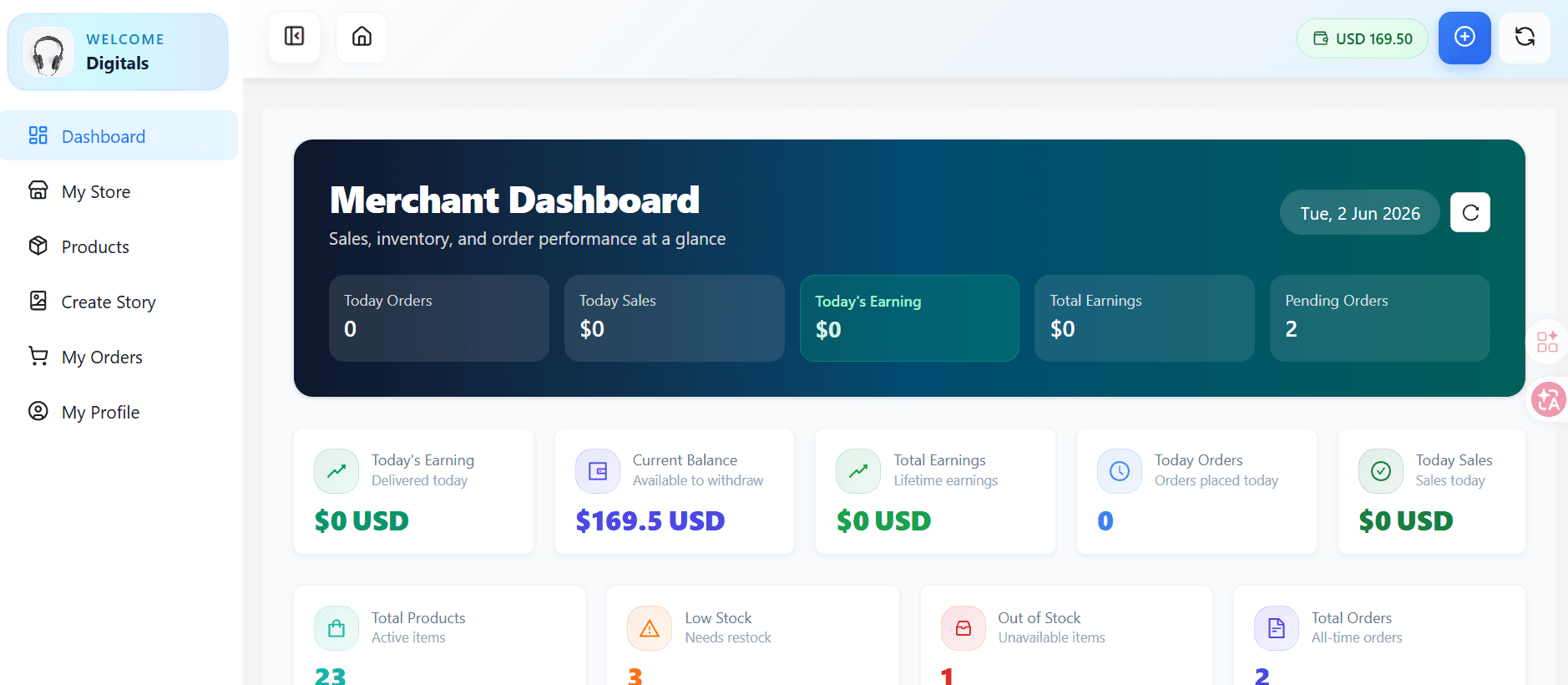Viewport: 1568px width, 685px height.
Task: Click the Total Orders document icon
Action: [1277, 628]
